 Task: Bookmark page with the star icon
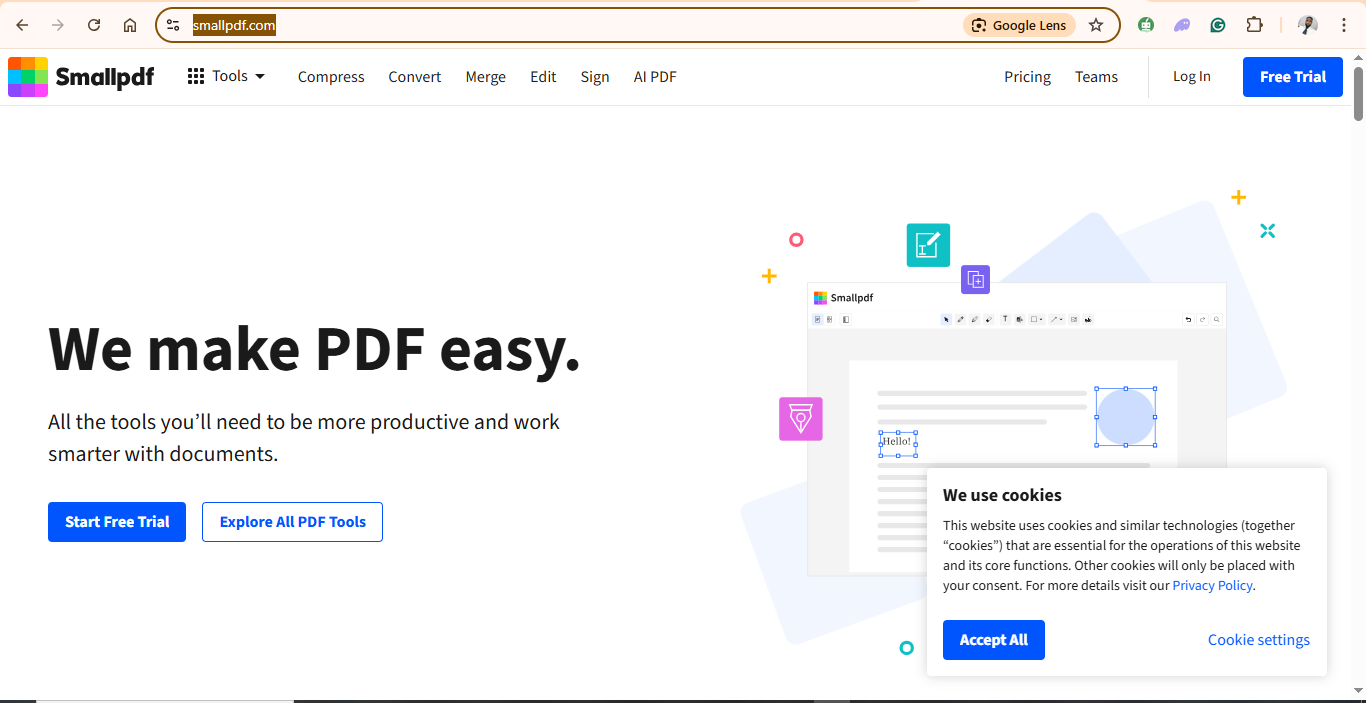click(x=1096, y=25)
